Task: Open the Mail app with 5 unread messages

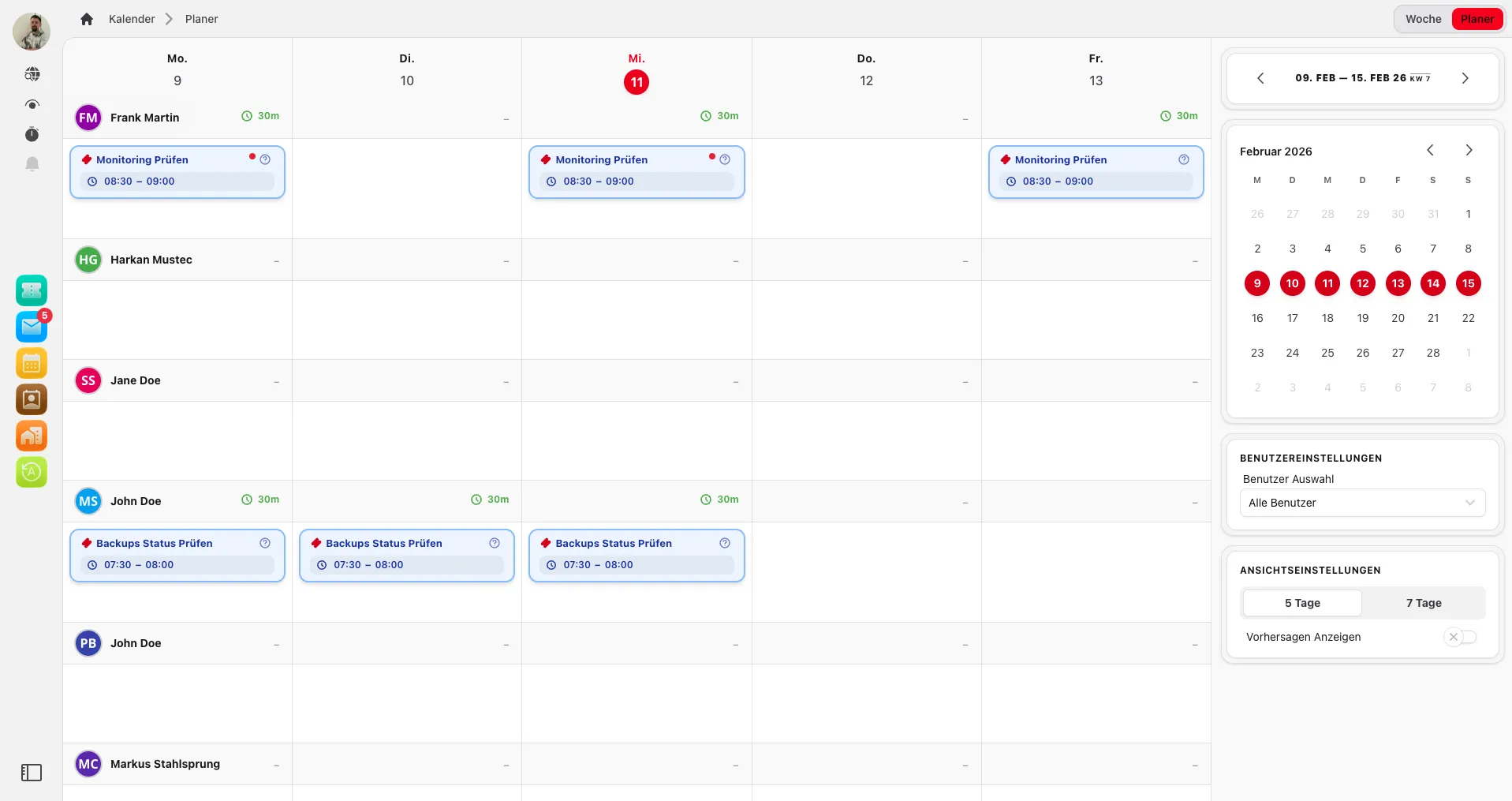Action: [x=32, y=326]
